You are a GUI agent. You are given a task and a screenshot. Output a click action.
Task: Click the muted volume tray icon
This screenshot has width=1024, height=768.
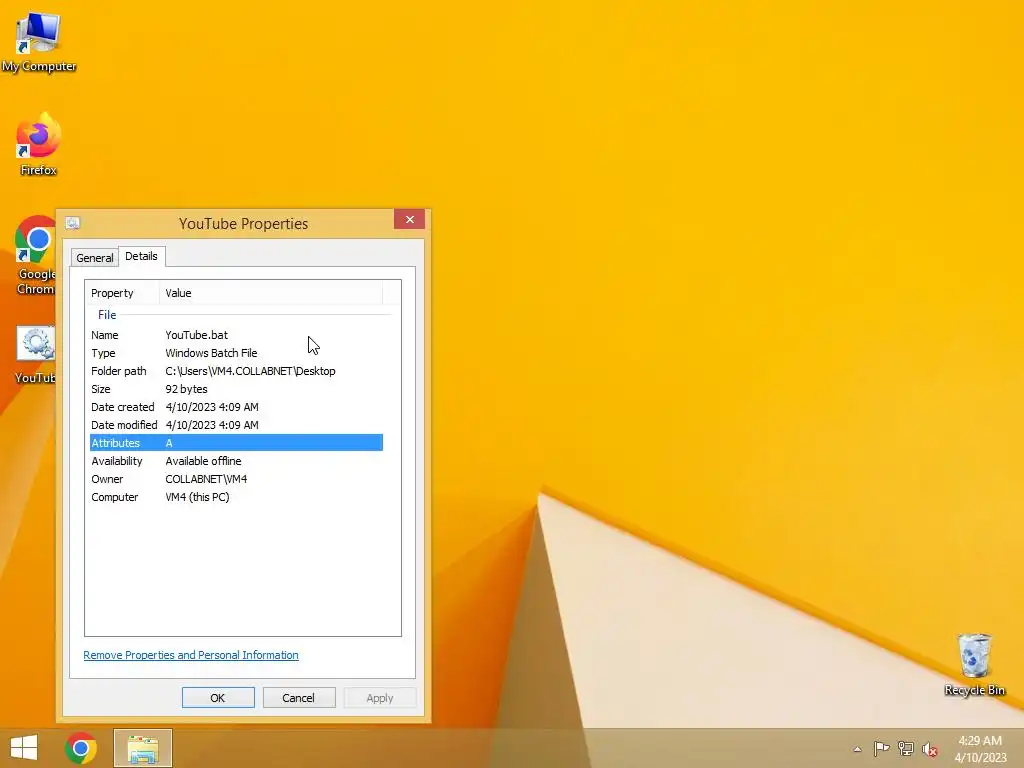[930, 749]
